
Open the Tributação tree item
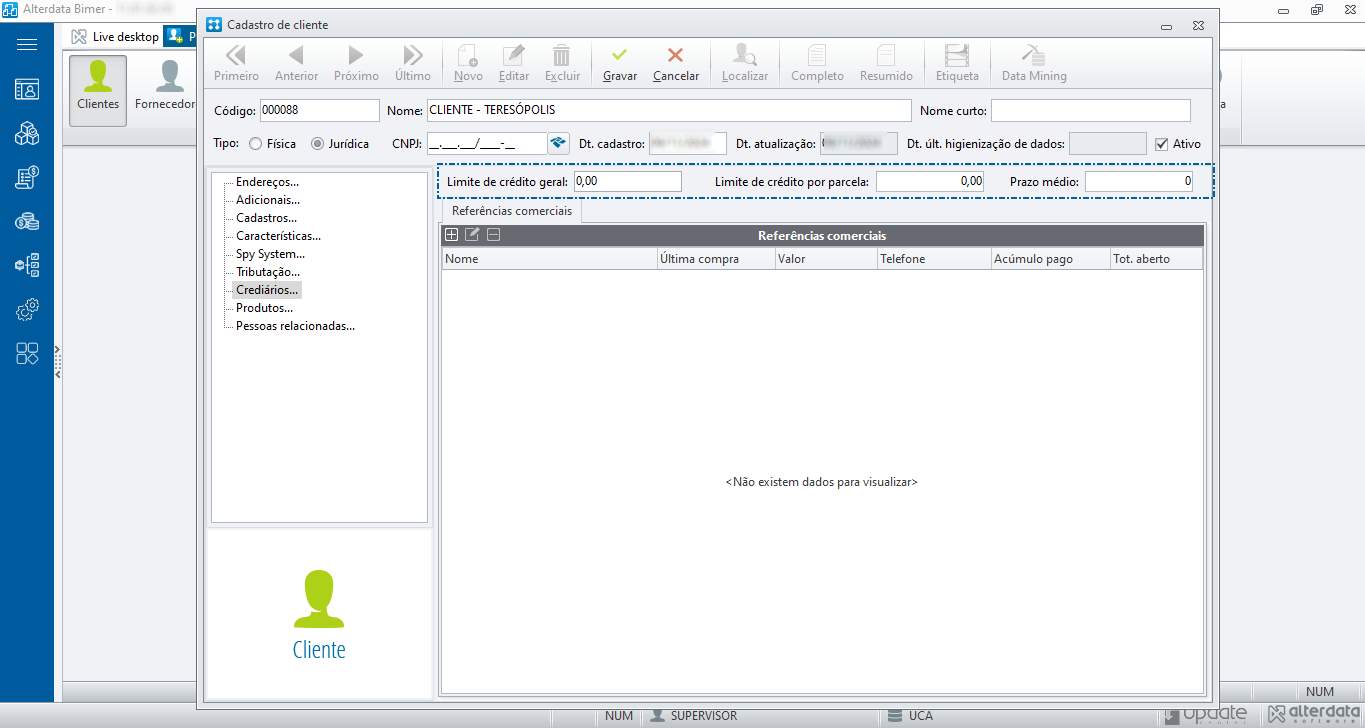click(268, 272)
